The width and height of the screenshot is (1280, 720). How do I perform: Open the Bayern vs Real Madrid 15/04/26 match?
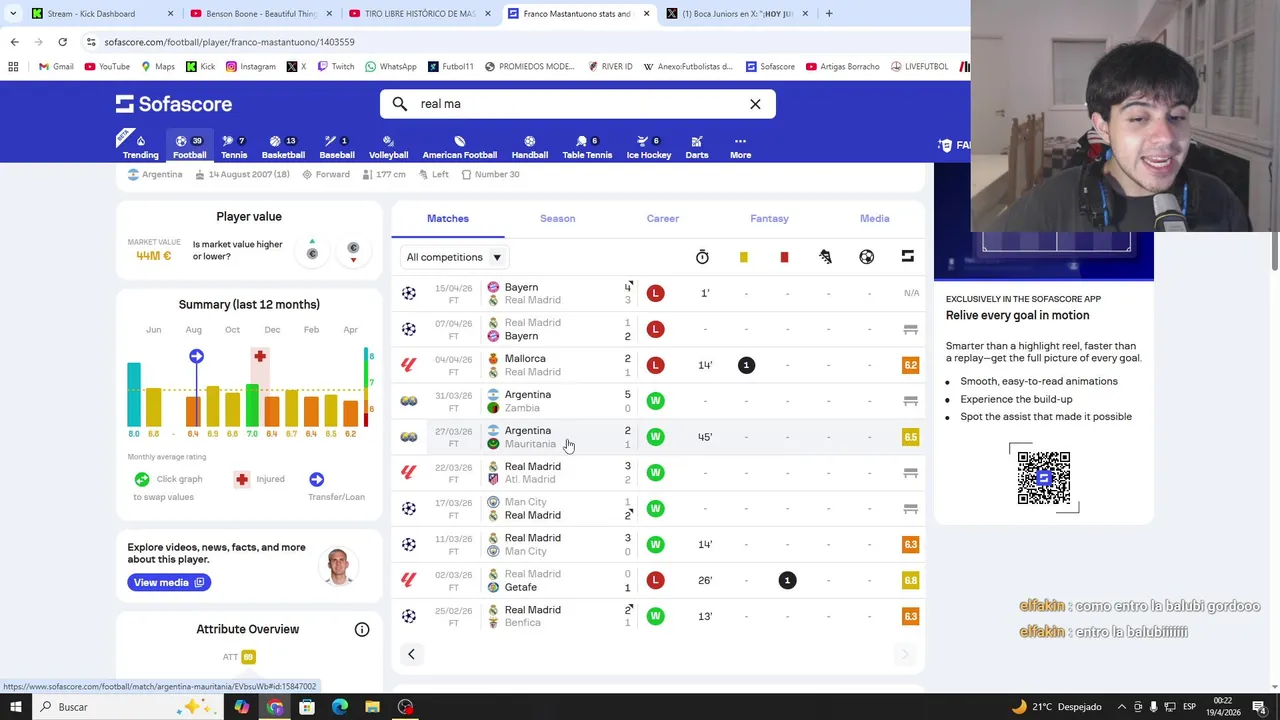tap(658, 293)
